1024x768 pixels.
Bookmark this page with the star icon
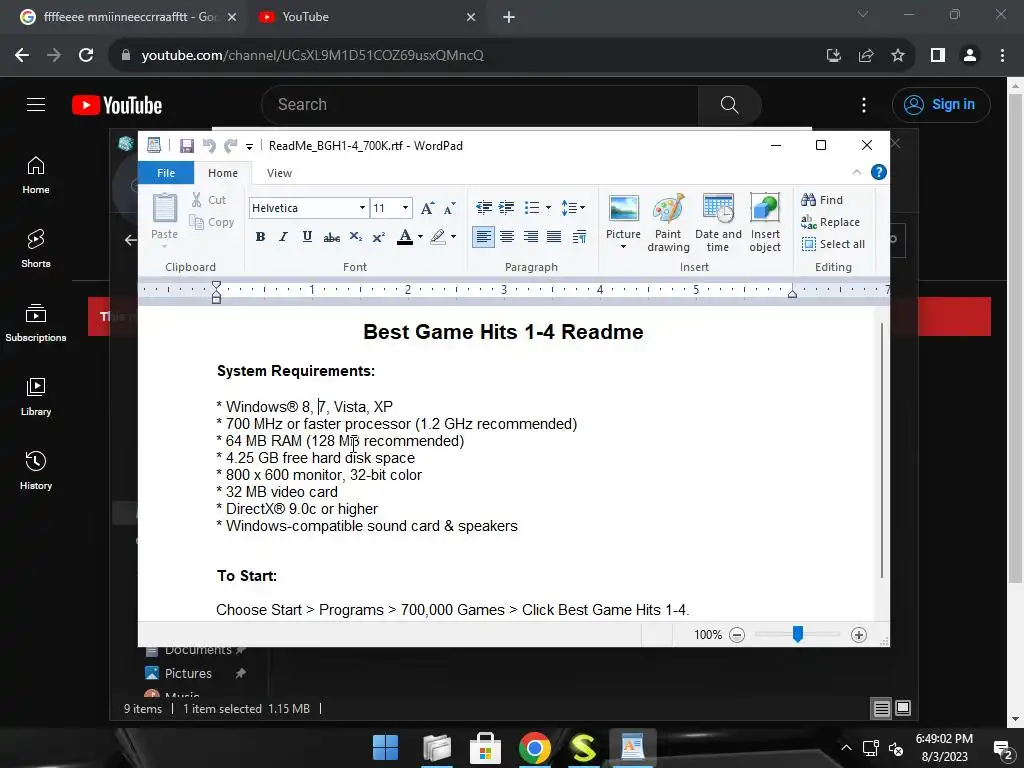point(898,56)
